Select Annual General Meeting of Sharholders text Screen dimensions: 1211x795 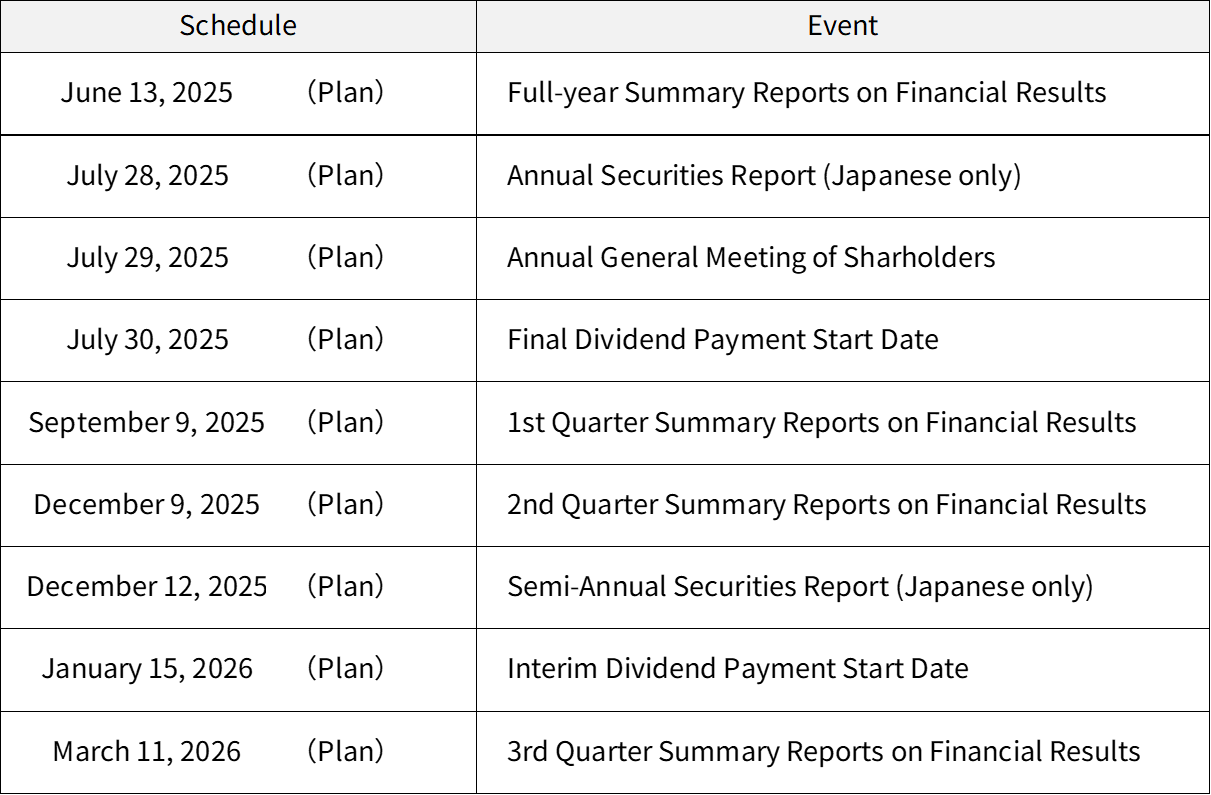[751, 257]
